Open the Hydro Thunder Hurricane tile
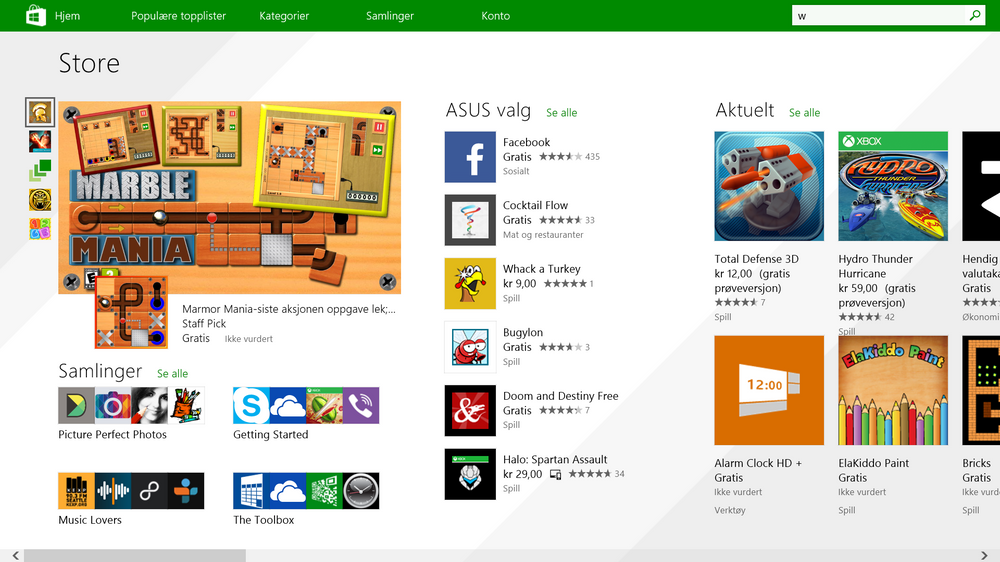The image size is (1000, 562). point(893,186)
